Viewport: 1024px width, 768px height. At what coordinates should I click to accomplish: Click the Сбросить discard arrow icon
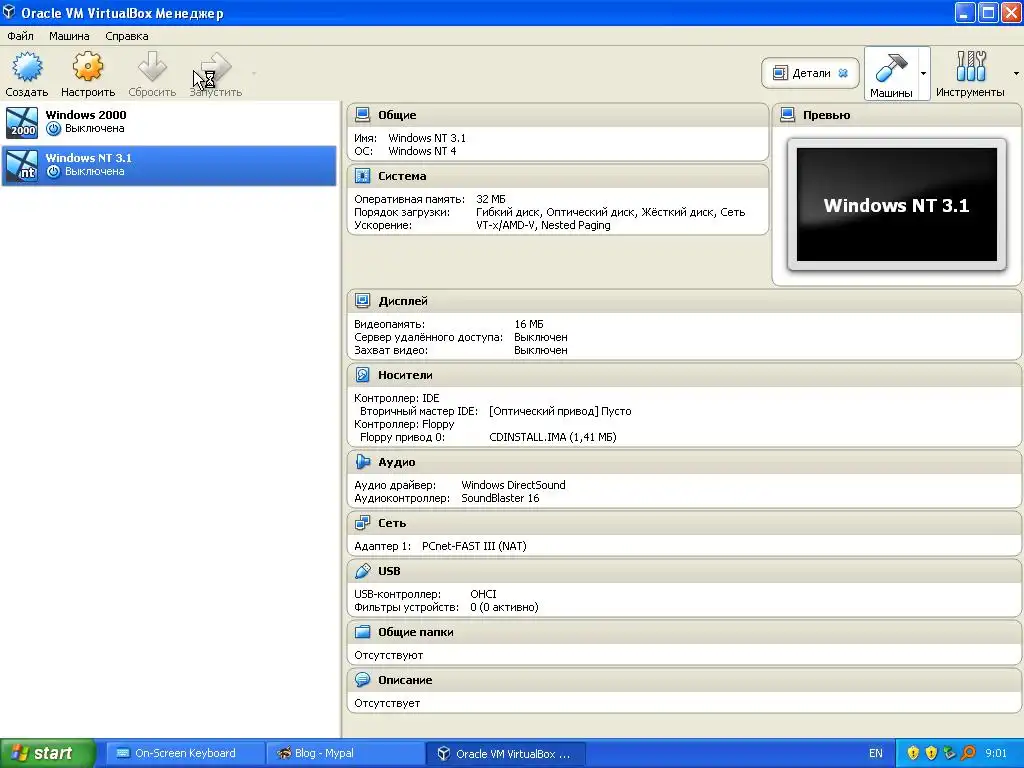point(152,67)
